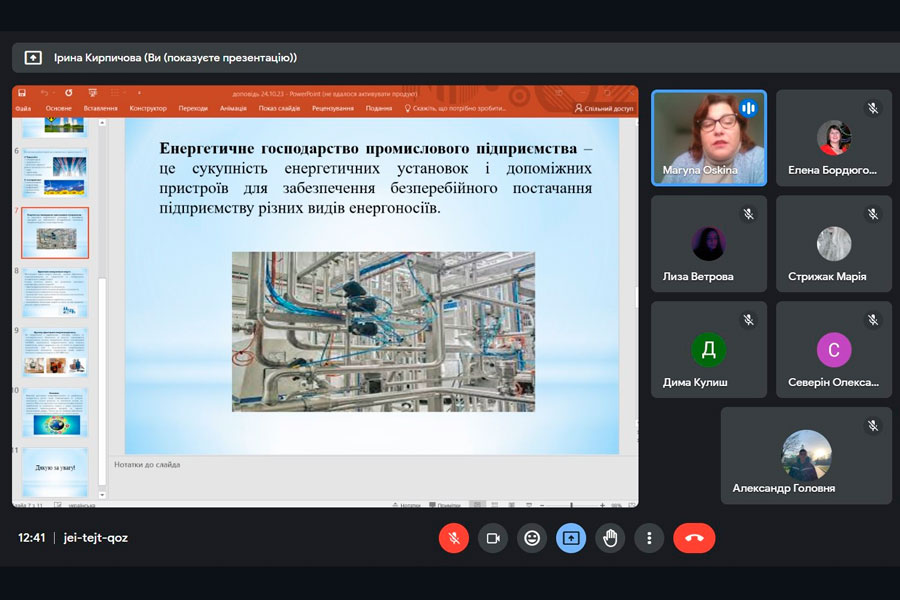Open the emoji reactions button
900x600 pixels.
(532, 538)
